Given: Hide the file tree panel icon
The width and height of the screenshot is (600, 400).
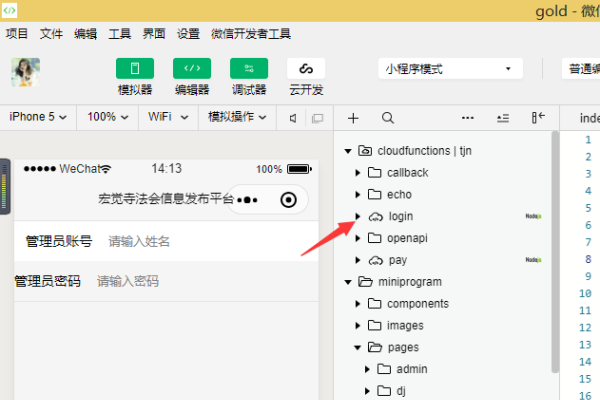Looking at the screenshot, I should (x=538, y=118).
